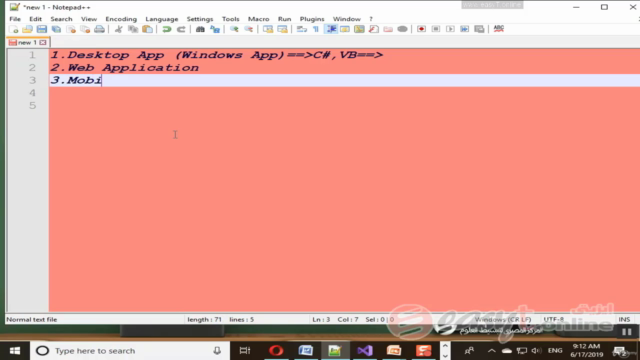
Task: Open the Edit menu
Action: click(35, 19)
